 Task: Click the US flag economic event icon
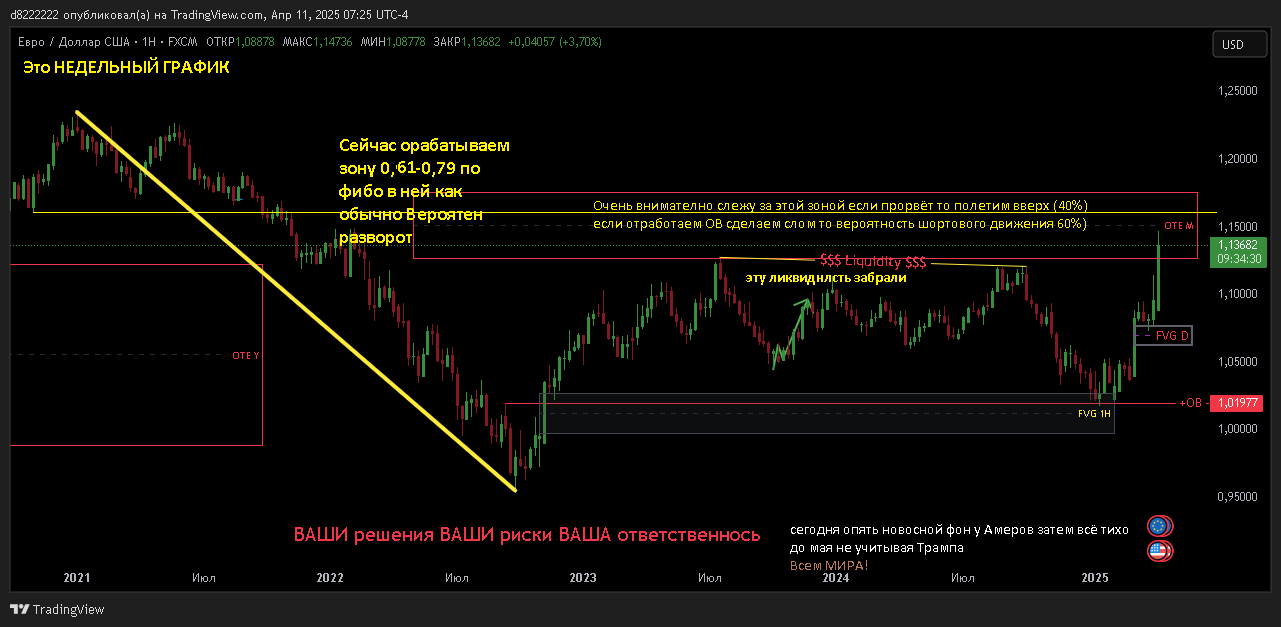click(1160, 550)
